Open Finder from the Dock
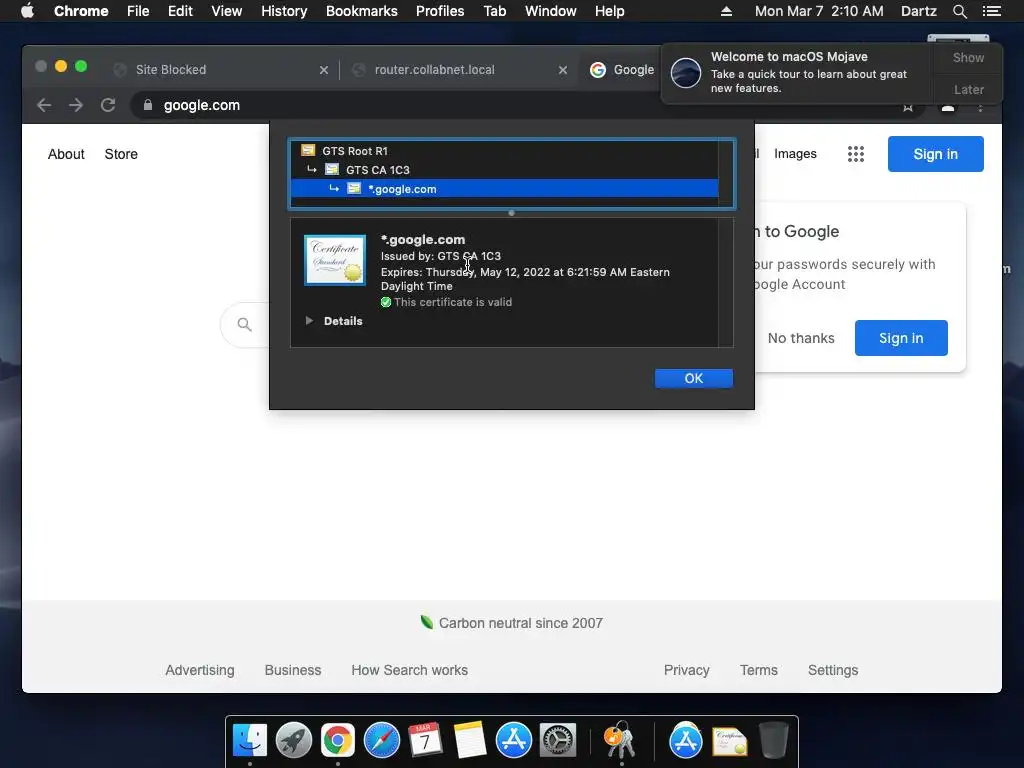Image resolution: width=1024 pixels, height=768 pixels. point(250,740)
